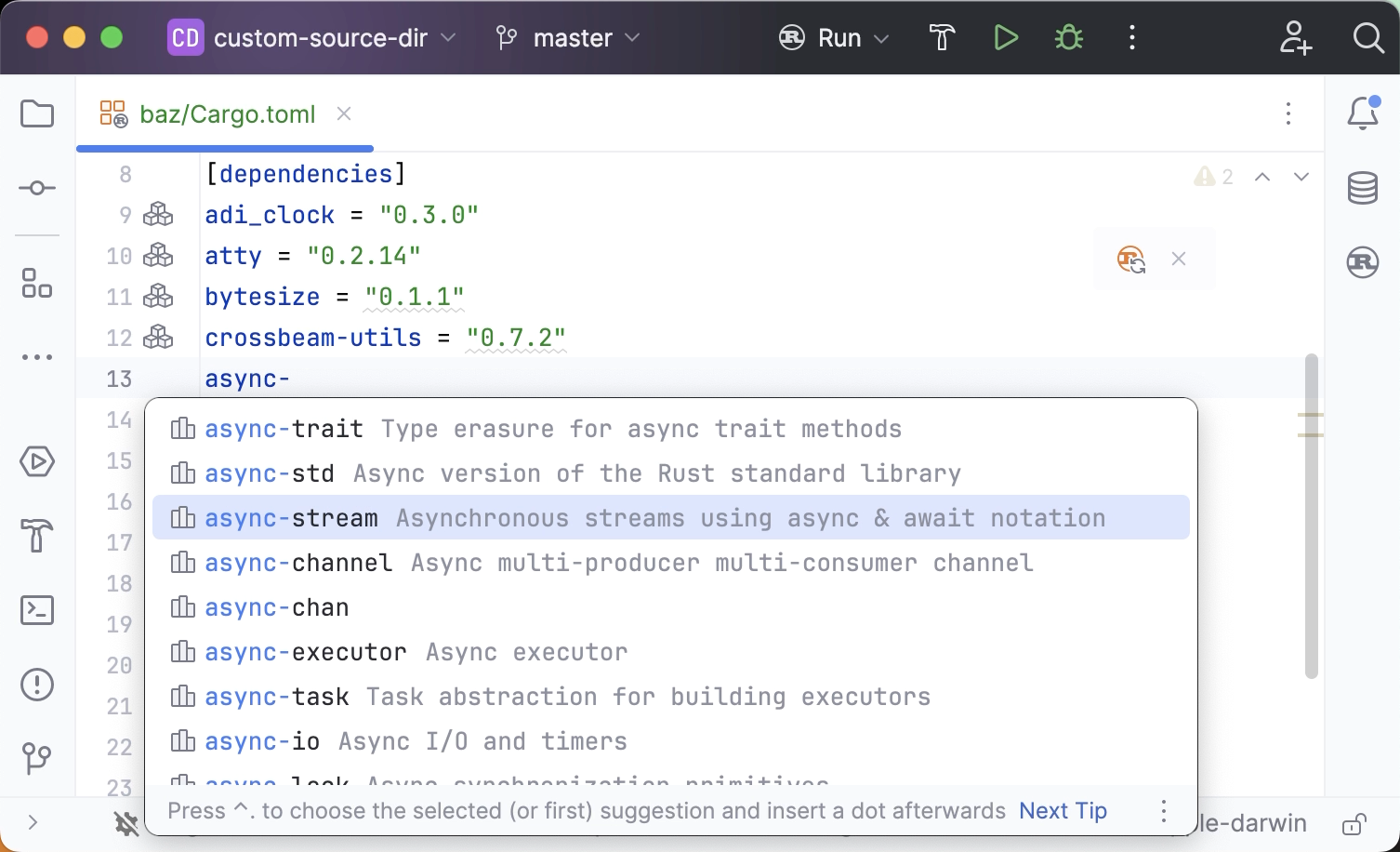Open the Problems tool window

36,685
